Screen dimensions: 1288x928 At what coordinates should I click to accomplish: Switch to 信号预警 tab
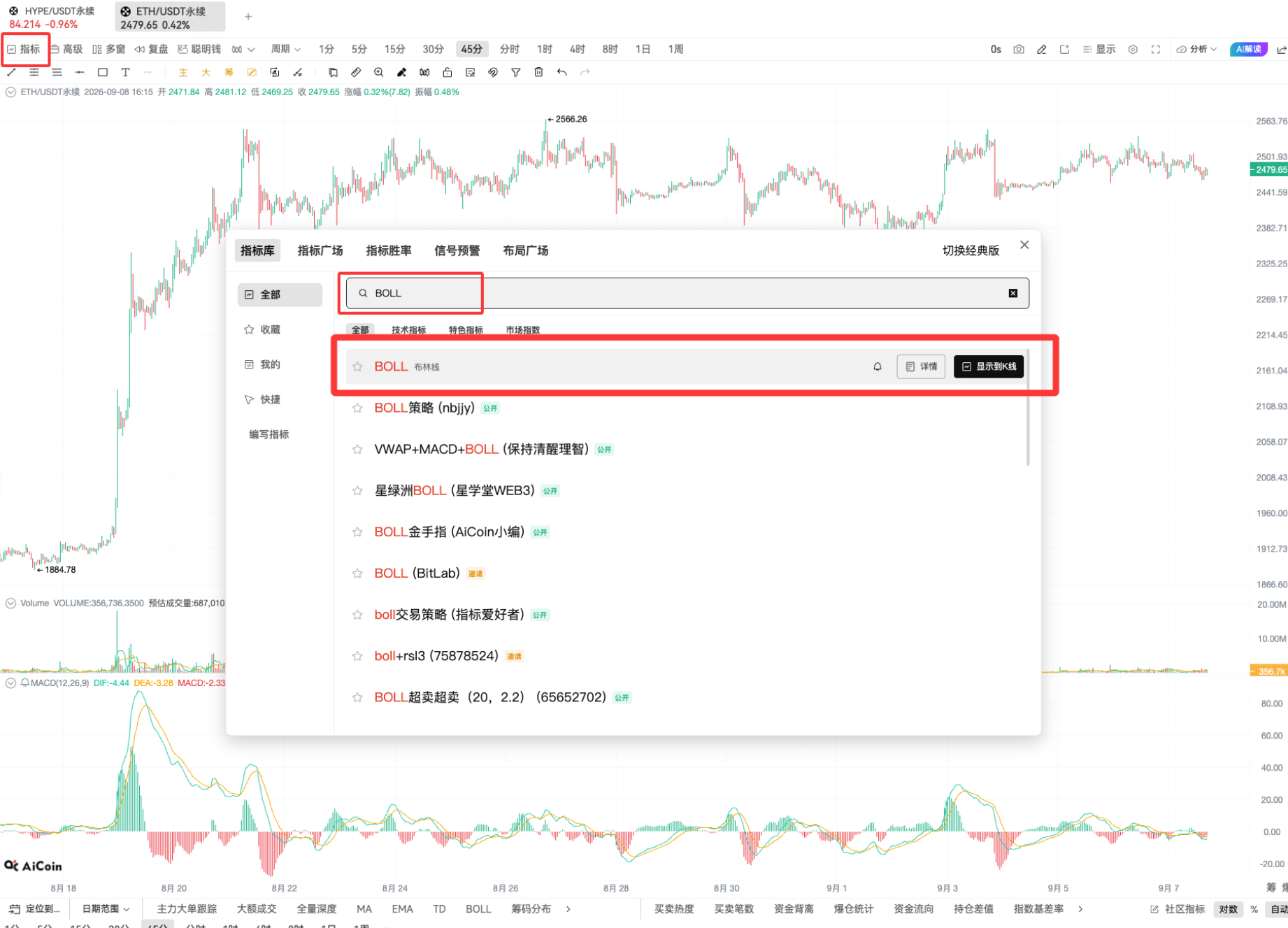(x=457, y=250)
